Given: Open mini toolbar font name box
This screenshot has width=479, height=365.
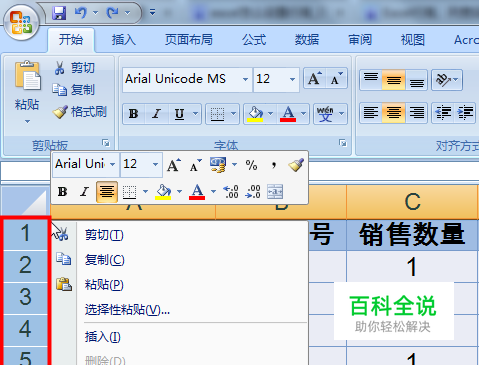Looking at the screenshot, I should pyautogui.click(x=86, y=164).
